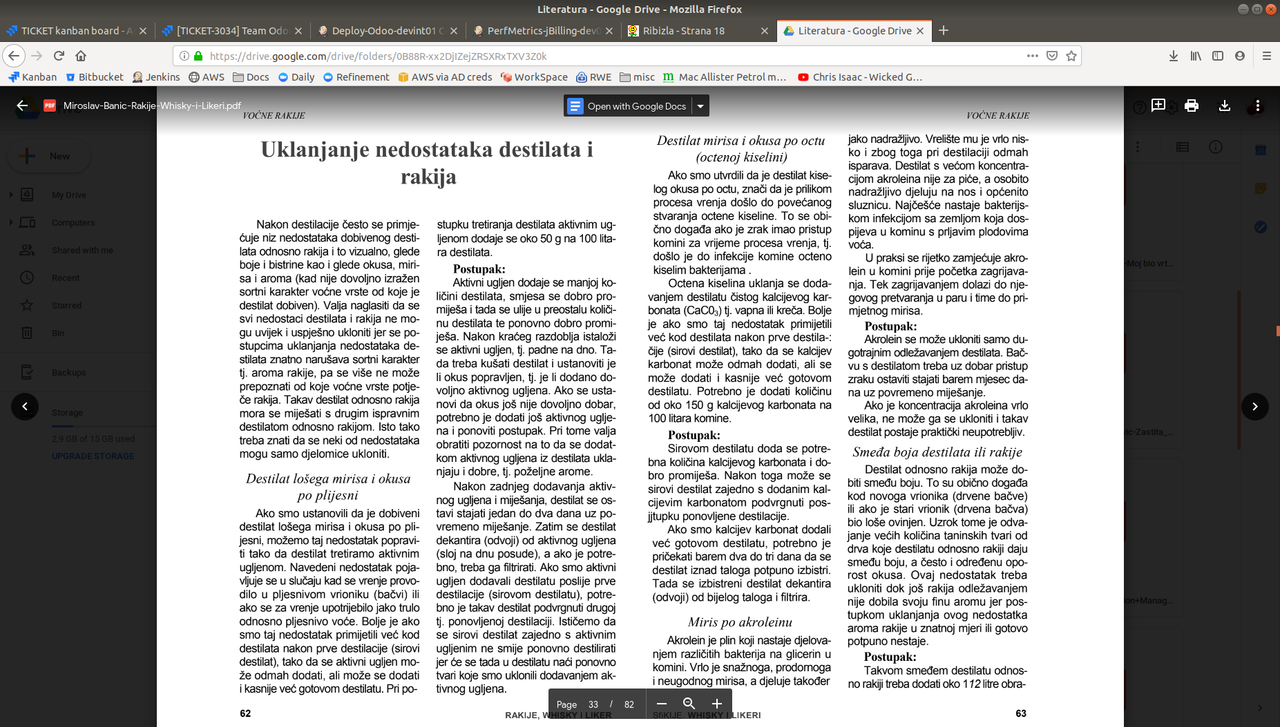Click the red PDF file type icon
This screenshot has width=1280, height=727.
pyautogui.click(x=49, y=105)
